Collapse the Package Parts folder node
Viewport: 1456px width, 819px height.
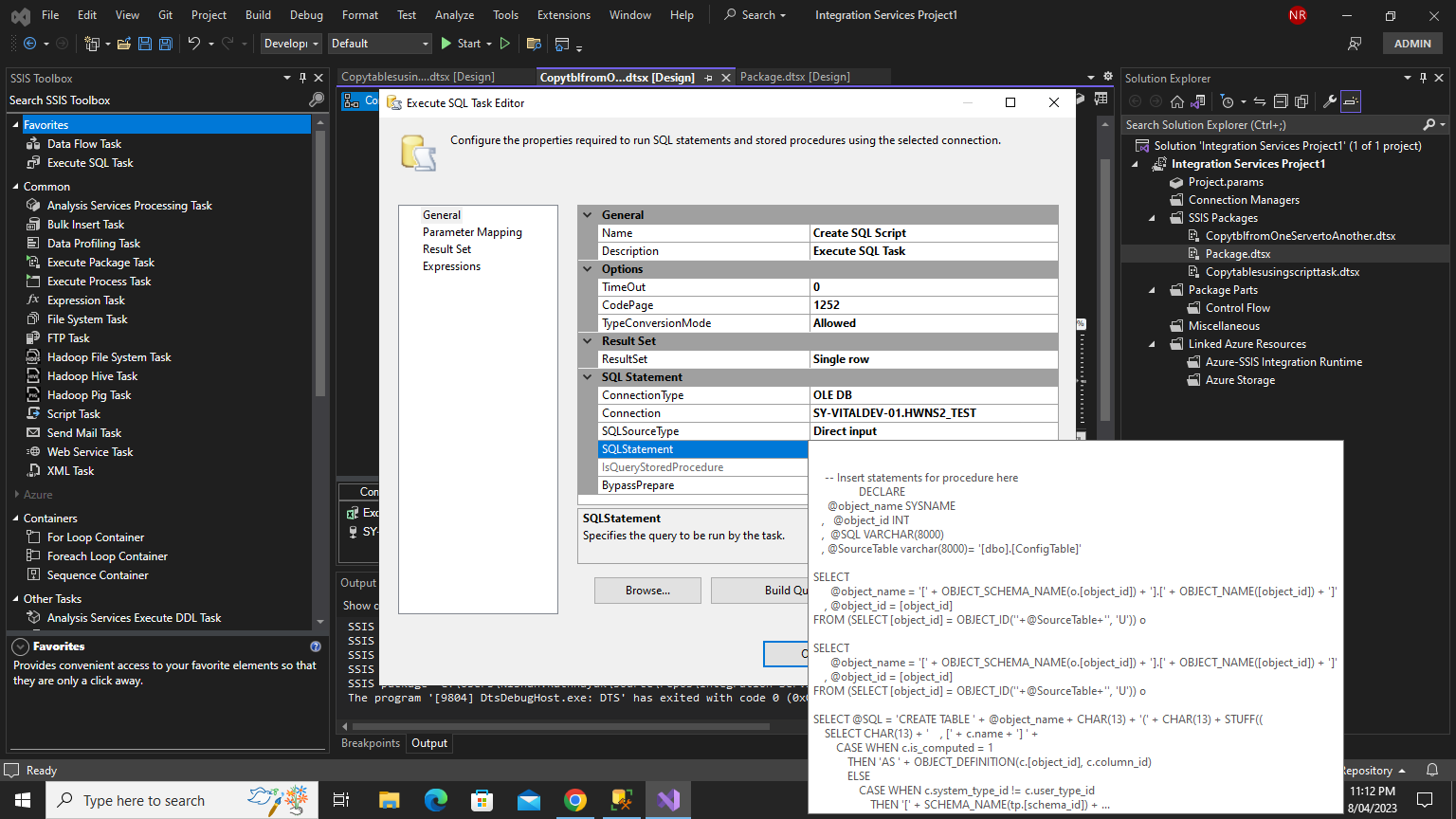pyautogui.click(x=1152, y=290)
